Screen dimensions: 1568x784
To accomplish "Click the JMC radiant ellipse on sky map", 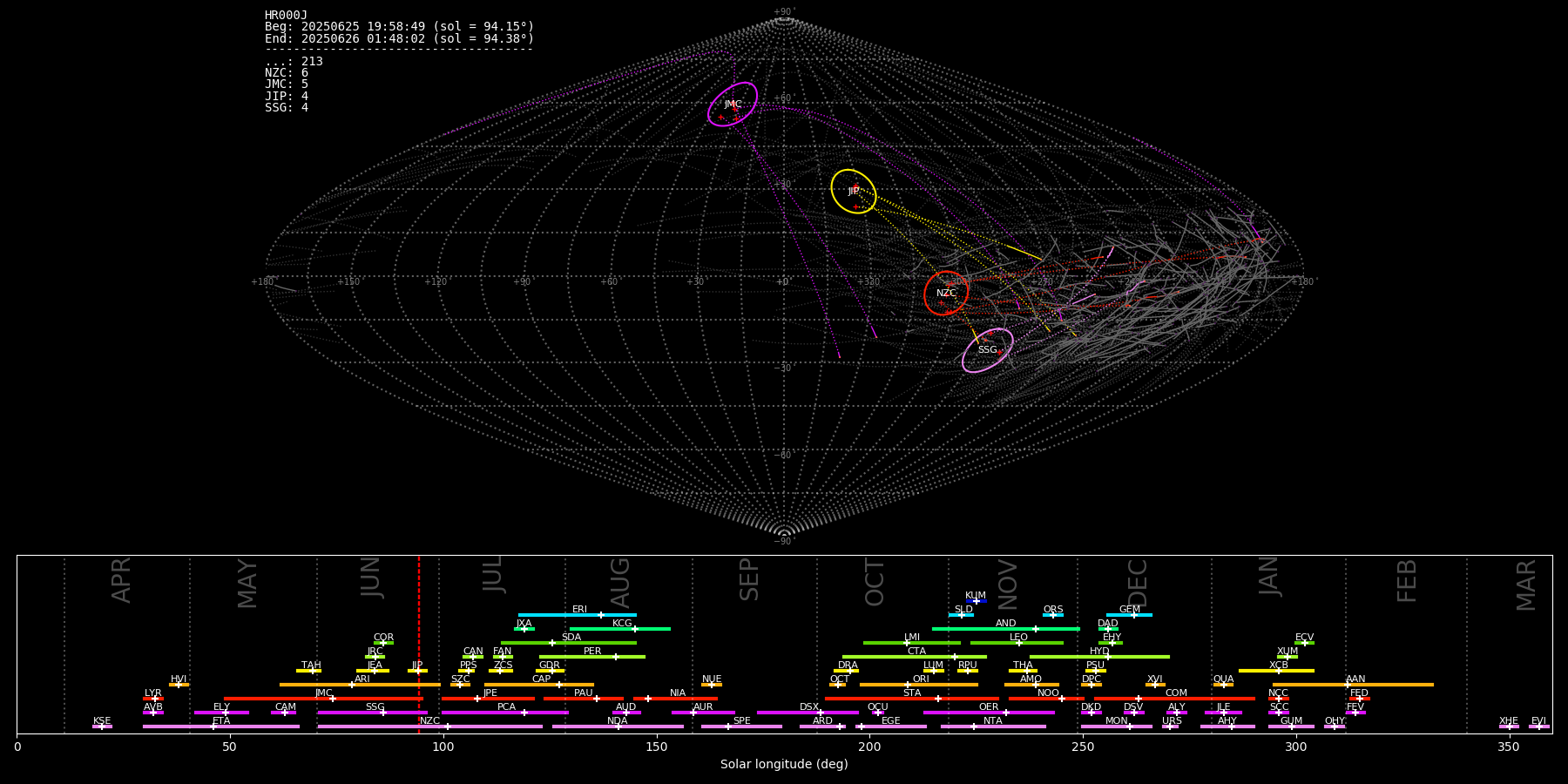I will [733, 105].
